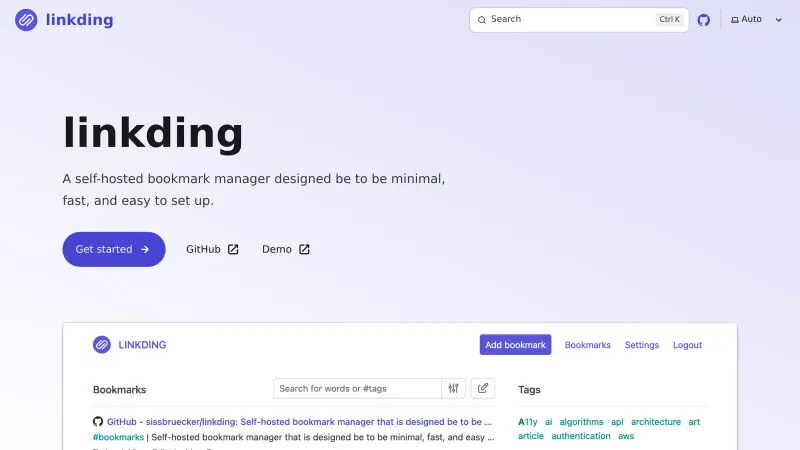Click the external link icon next to Demo

tap(304, 249)
